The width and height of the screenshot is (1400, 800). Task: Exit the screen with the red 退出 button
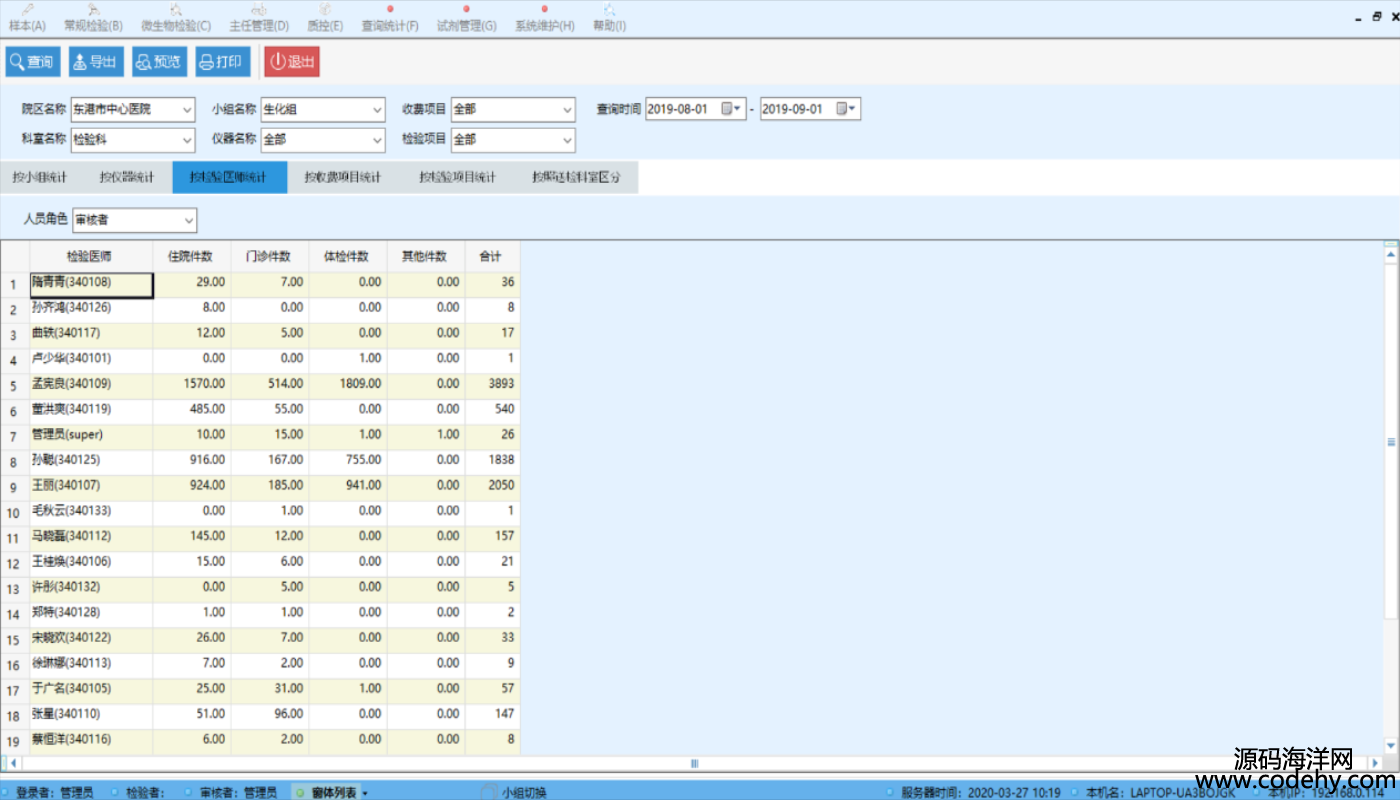(x=292, y=62)
